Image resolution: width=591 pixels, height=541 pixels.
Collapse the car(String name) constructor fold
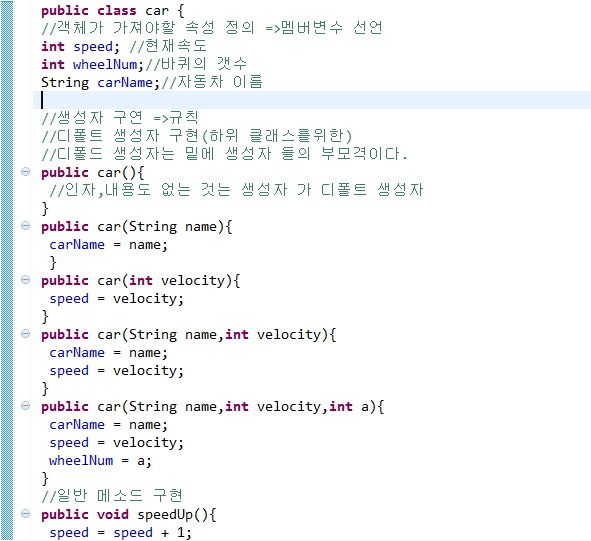coord(25,226)
